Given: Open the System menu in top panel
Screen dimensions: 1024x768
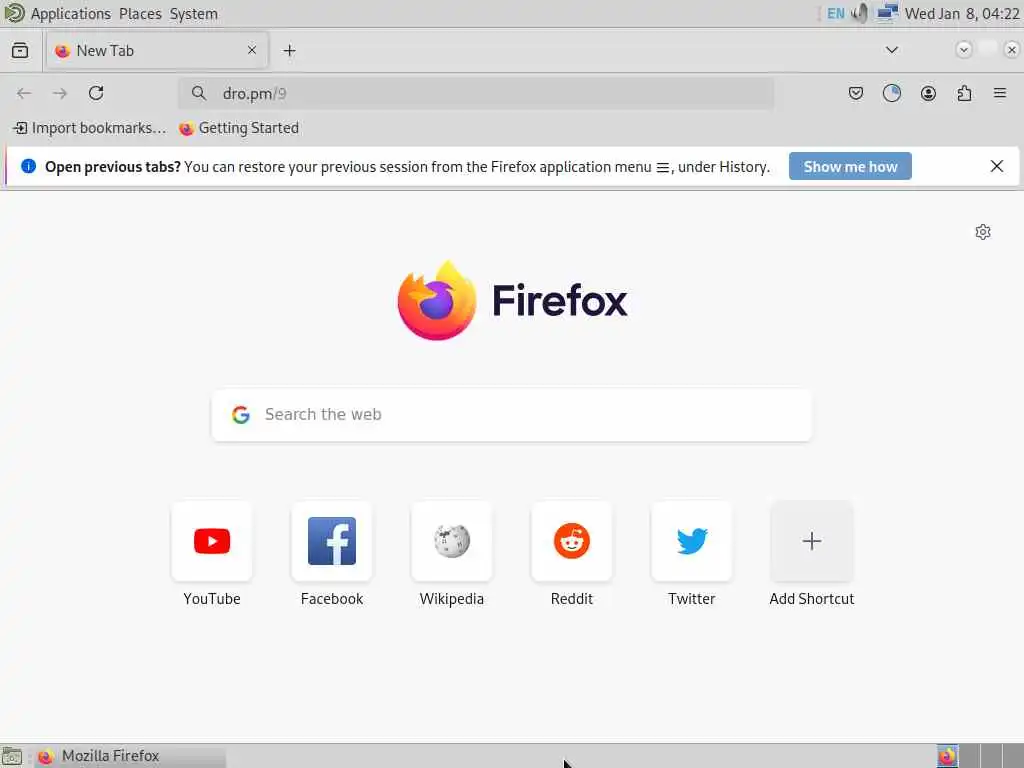Looking at the screenshot, I should [194, 14].
